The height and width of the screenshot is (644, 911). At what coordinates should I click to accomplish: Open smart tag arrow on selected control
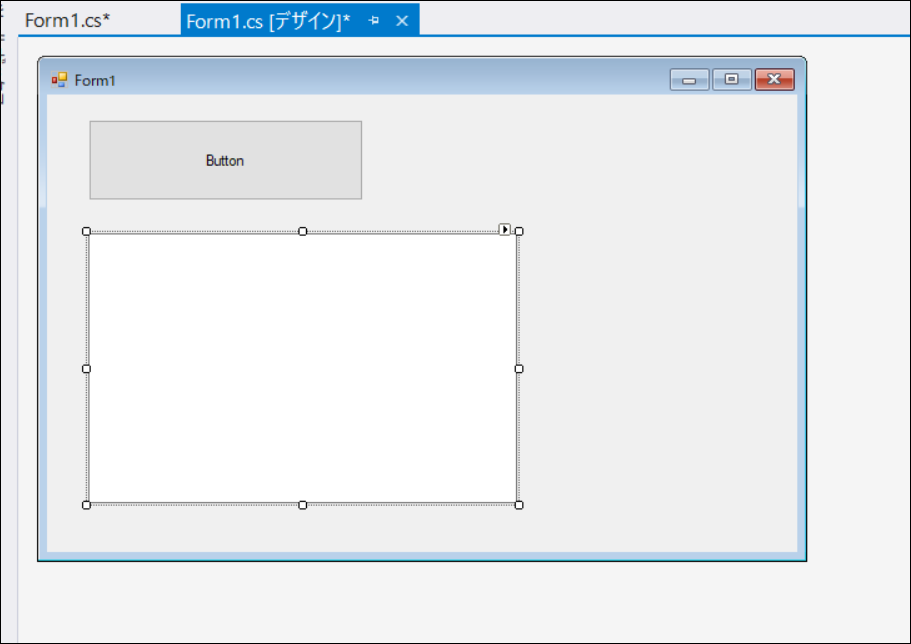click(x=504, y=230)
